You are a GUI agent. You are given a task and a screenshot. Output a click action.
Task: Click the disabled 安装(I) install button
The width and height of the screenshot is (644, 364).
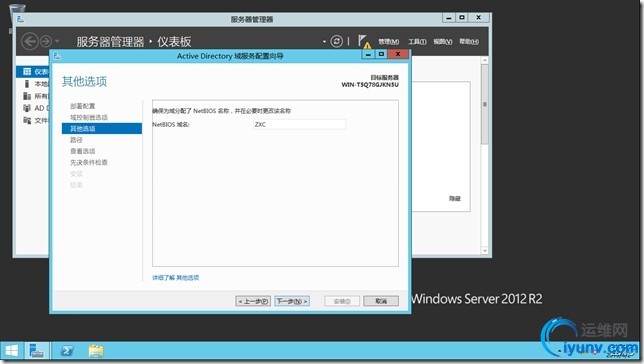click(x=342, y=301)
